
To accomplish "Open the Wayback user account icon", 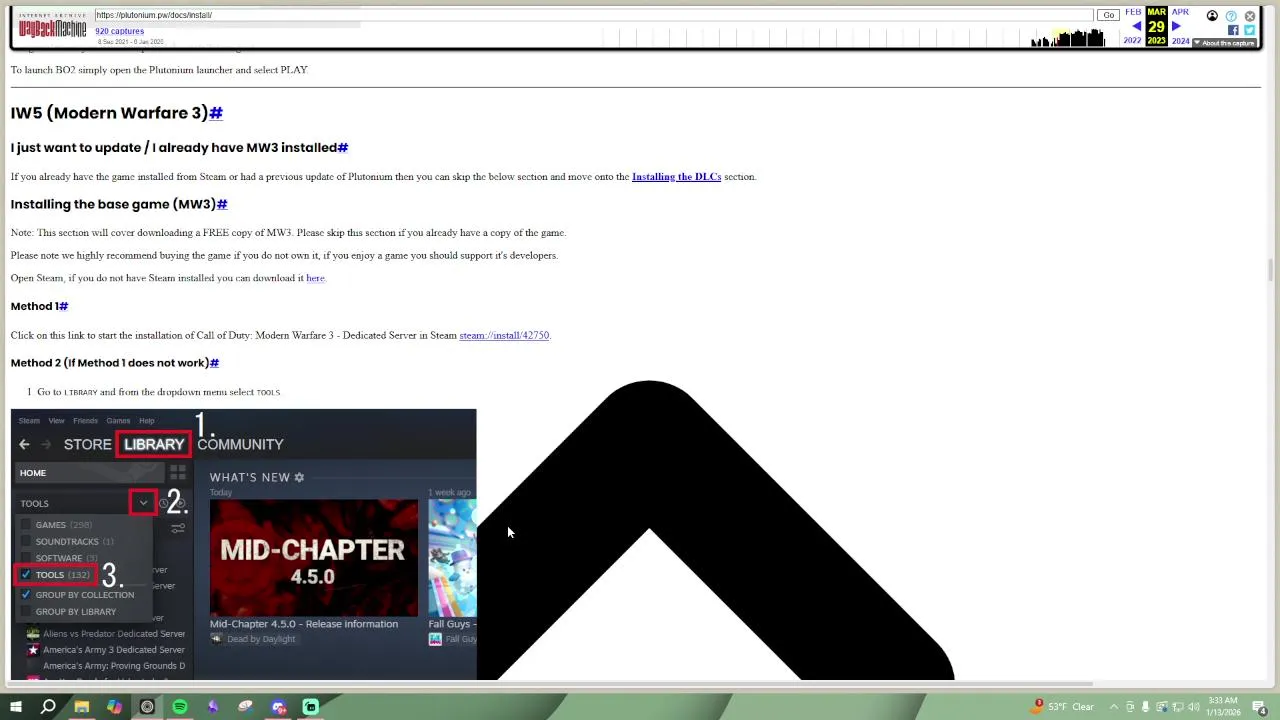I will click(x=1212, y=16).
